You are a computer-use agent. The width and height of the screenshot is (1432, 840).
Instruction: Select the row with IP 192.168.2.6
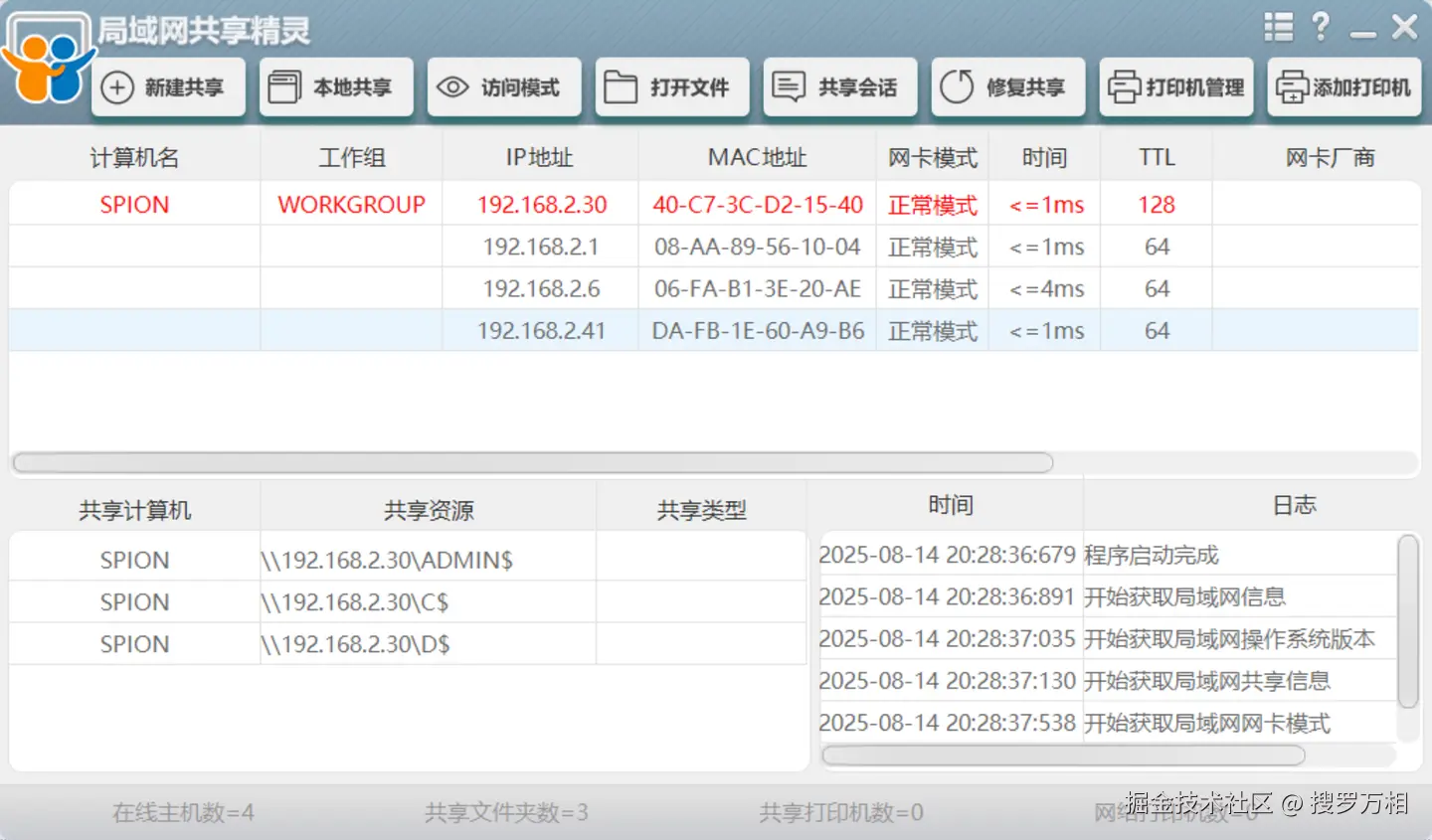[714, 288]
